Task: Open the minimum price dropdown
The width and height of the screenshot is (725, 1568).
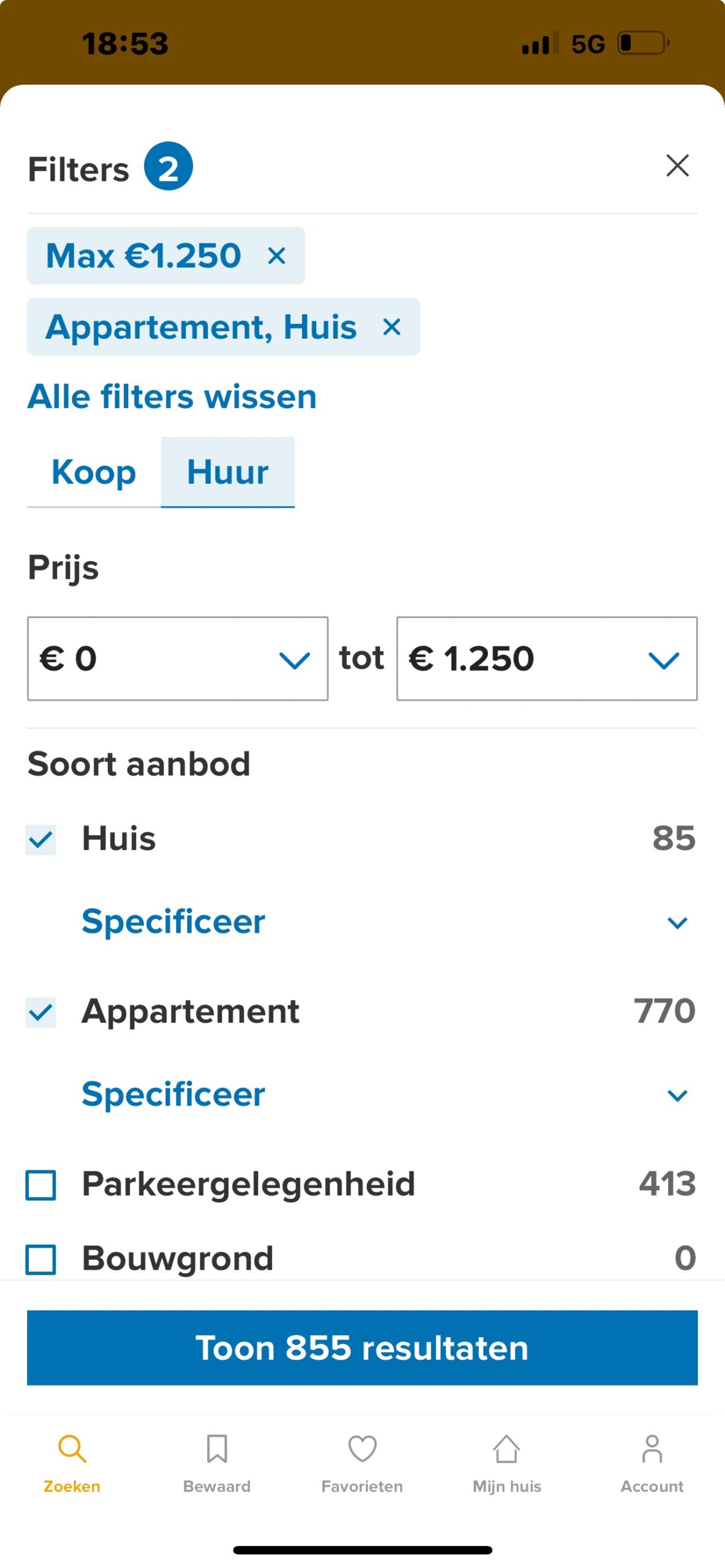Action: pos(178,659)
